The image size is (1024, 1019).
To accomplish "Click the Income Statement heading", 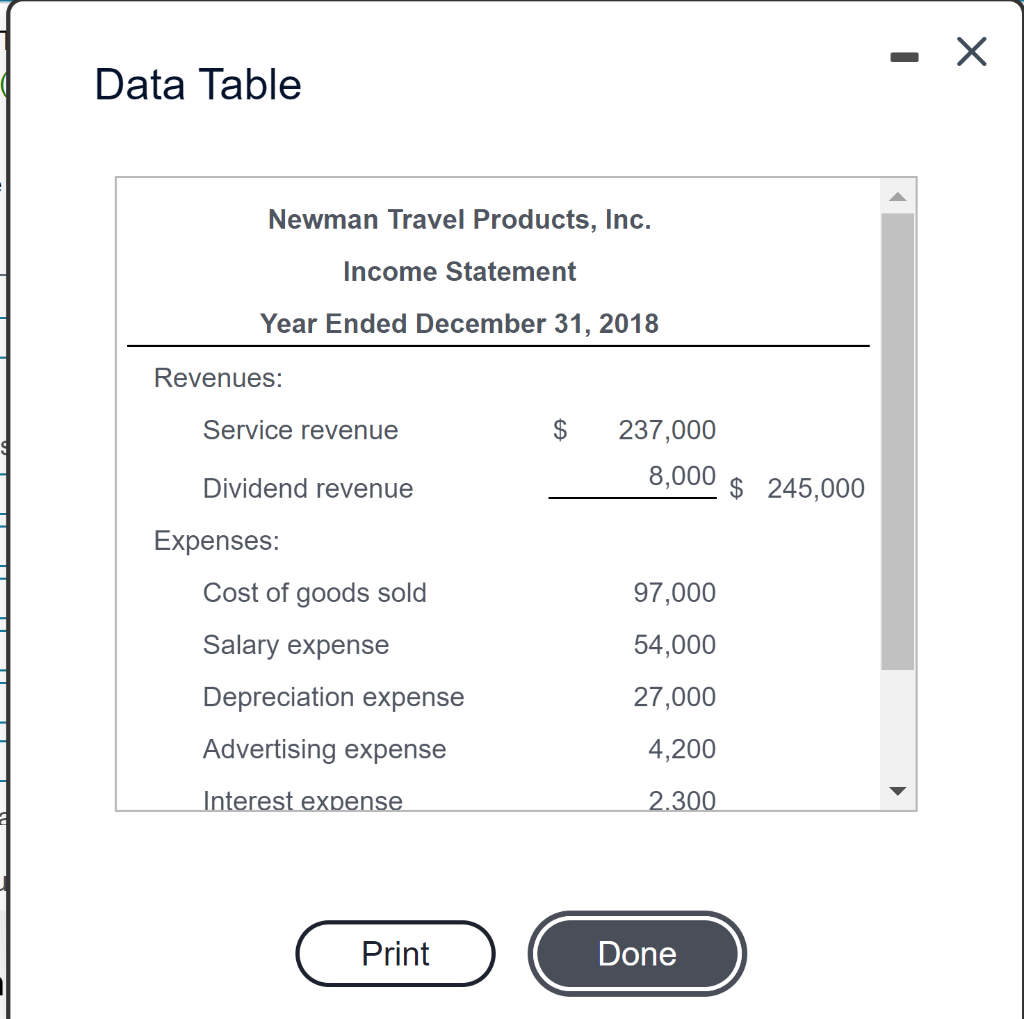I will click(459, 272).
